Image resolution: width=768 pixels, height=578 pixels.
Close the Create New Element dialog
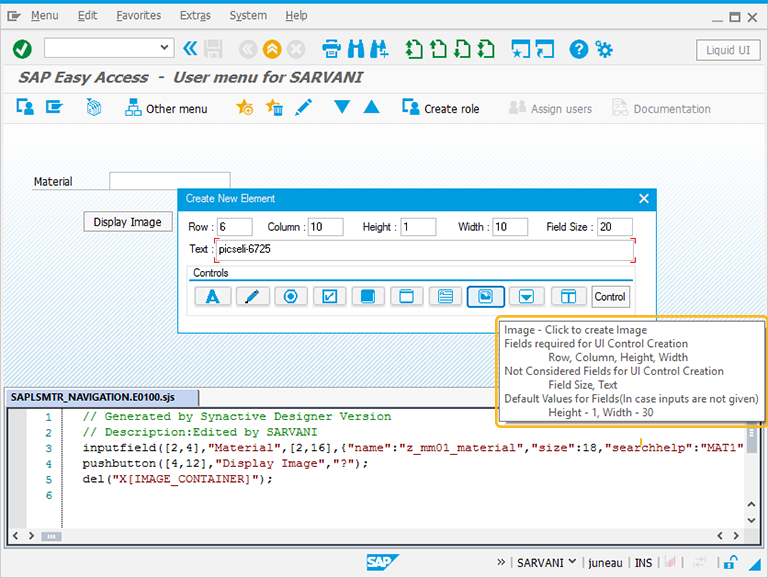pyautogui.click(x=644, y=198)
